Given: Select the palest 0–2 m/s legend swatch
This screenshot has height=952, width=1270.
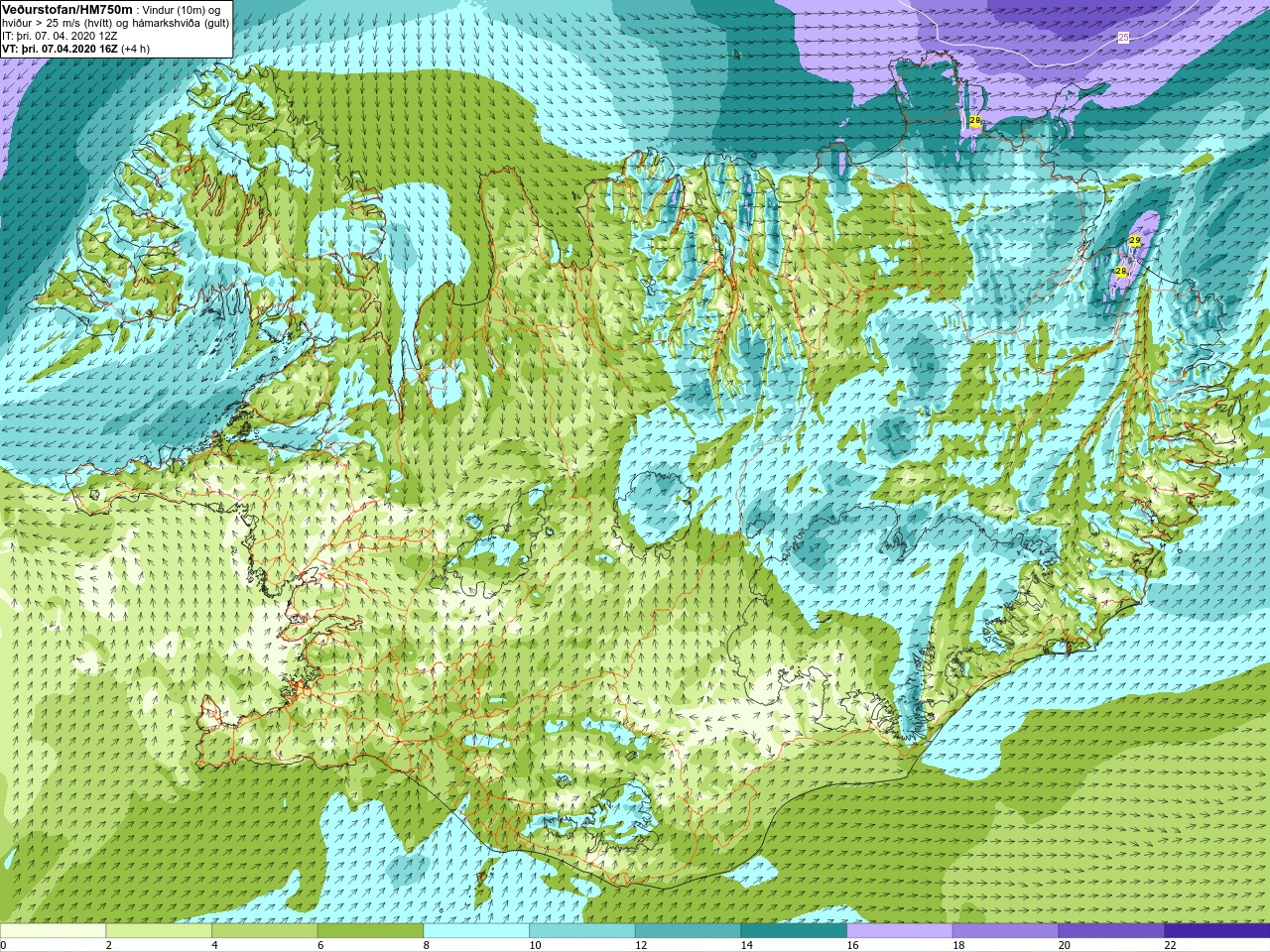Looking at the screenshot, I should pyautogui.click(x=53, y=931).
